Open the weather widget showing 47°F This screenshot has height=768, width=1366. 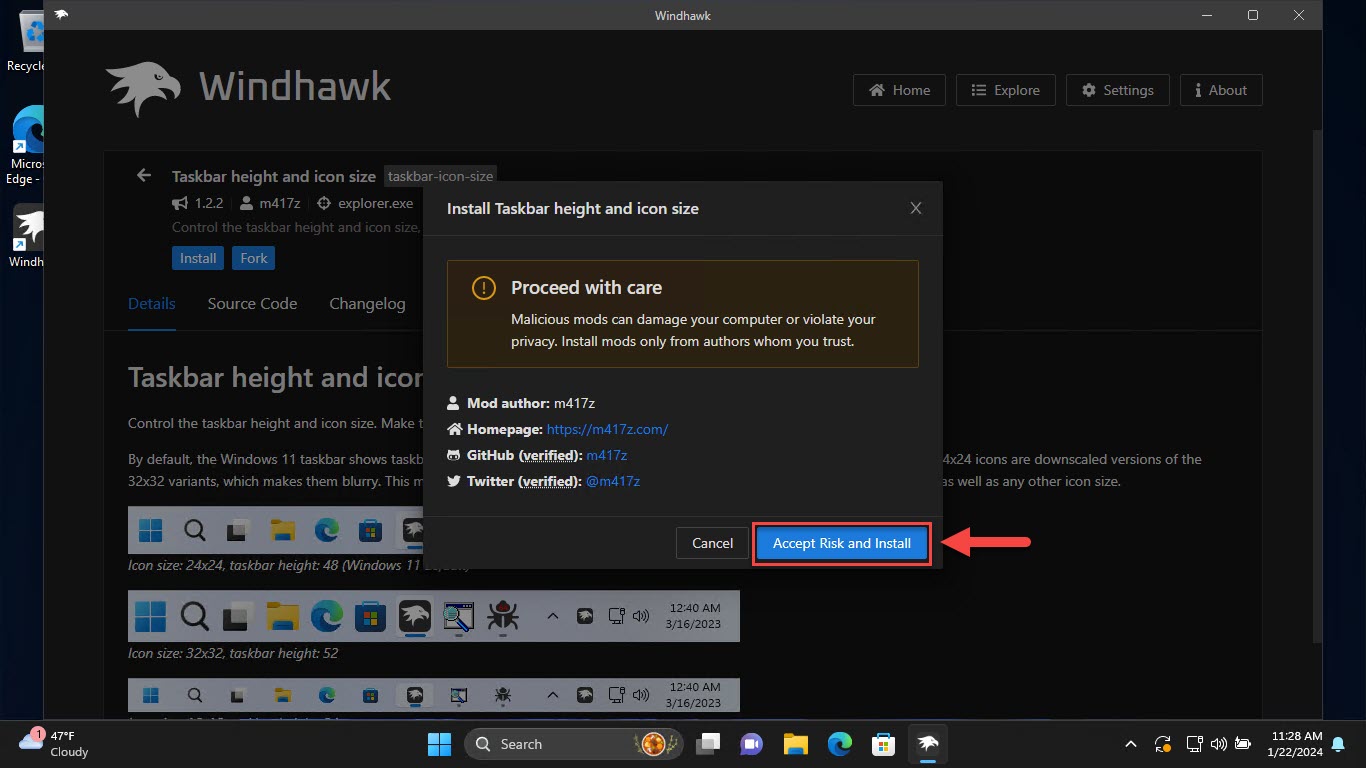point(55,744)
